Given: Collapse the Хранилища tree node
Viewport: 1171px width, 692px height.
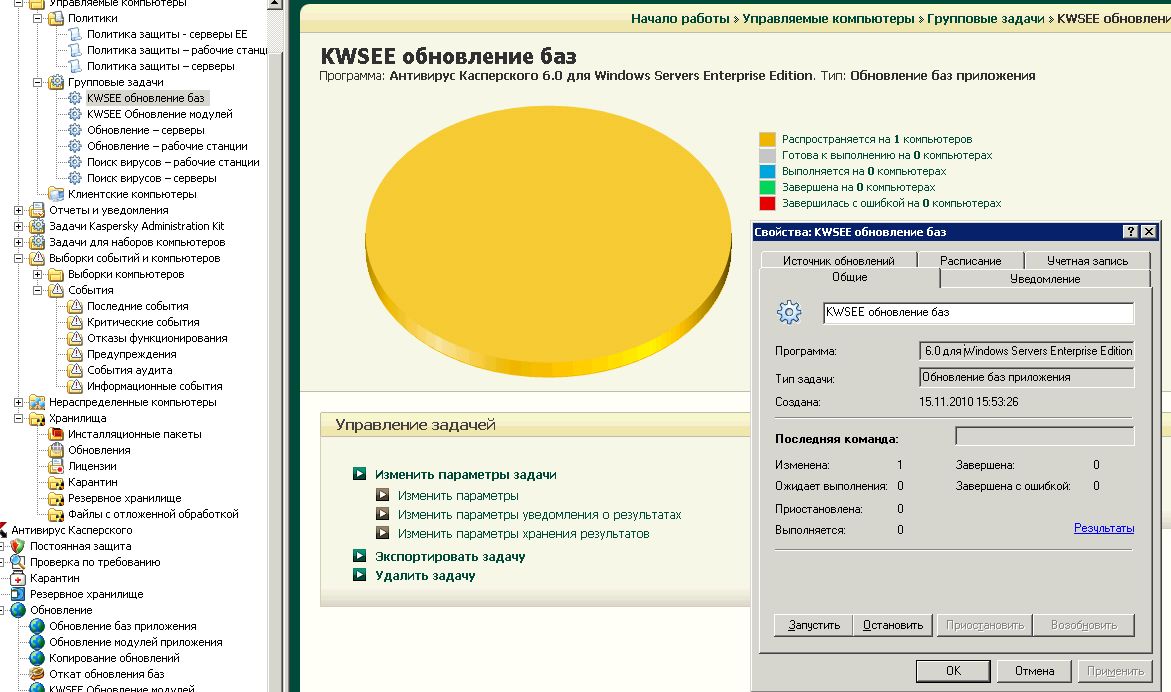Looking at the screenshot, I should coord(19,418).
